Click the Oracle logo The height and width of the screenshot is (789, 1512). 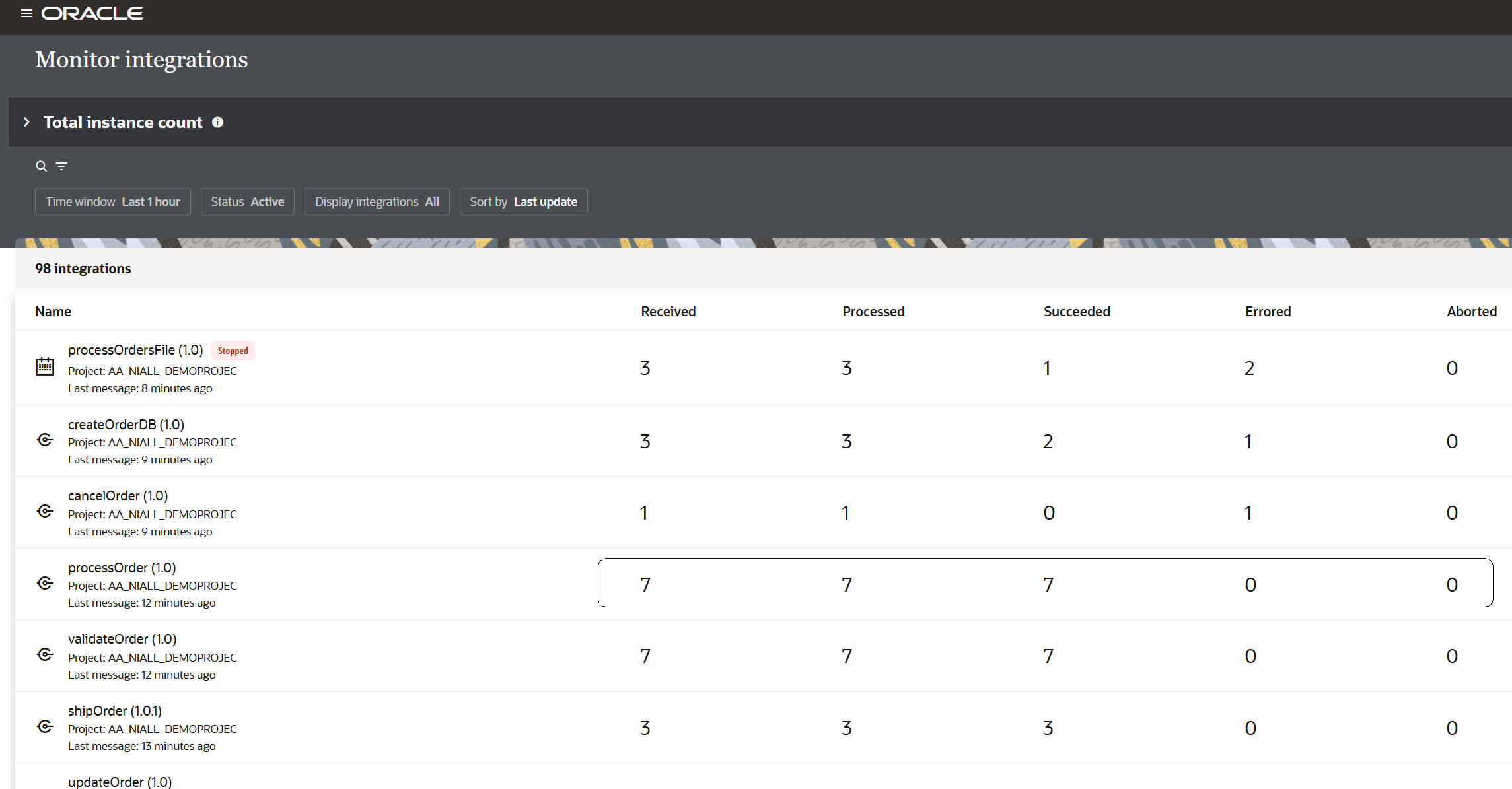pyautogui.click(x=92, y=13)
